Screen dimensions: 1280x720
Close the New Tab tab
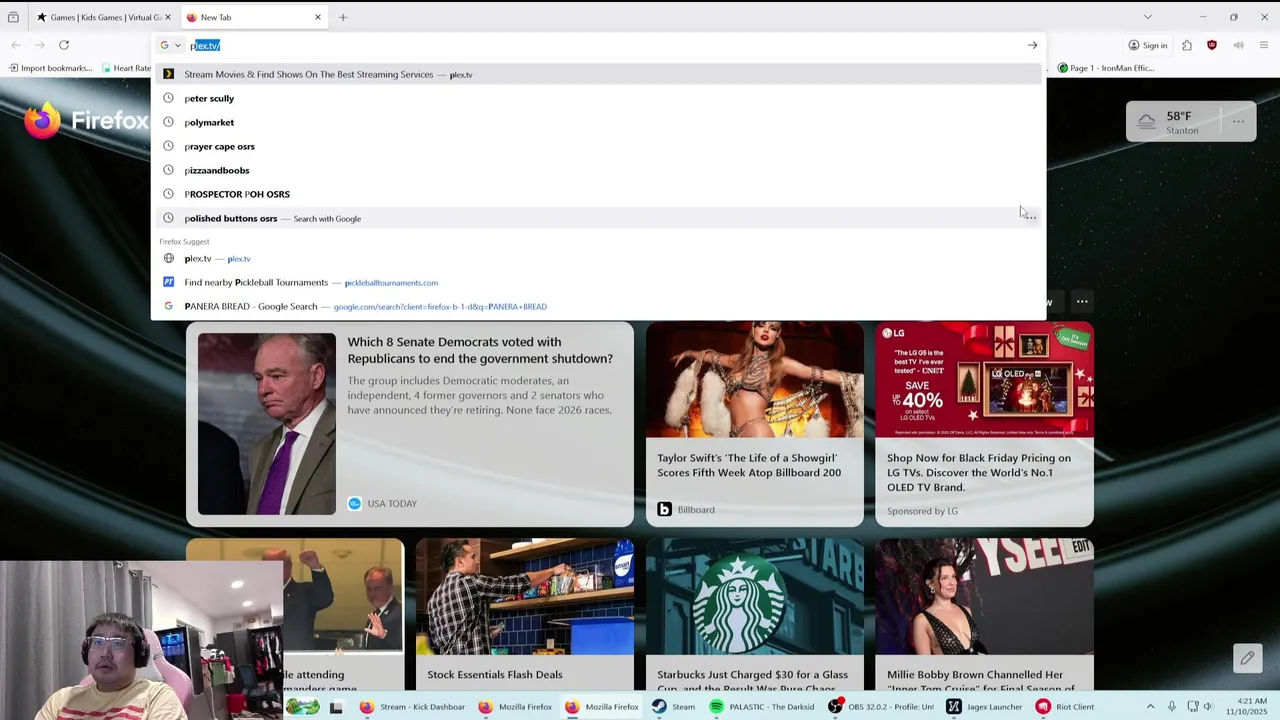pyautogui.click(x=318, y=17)
